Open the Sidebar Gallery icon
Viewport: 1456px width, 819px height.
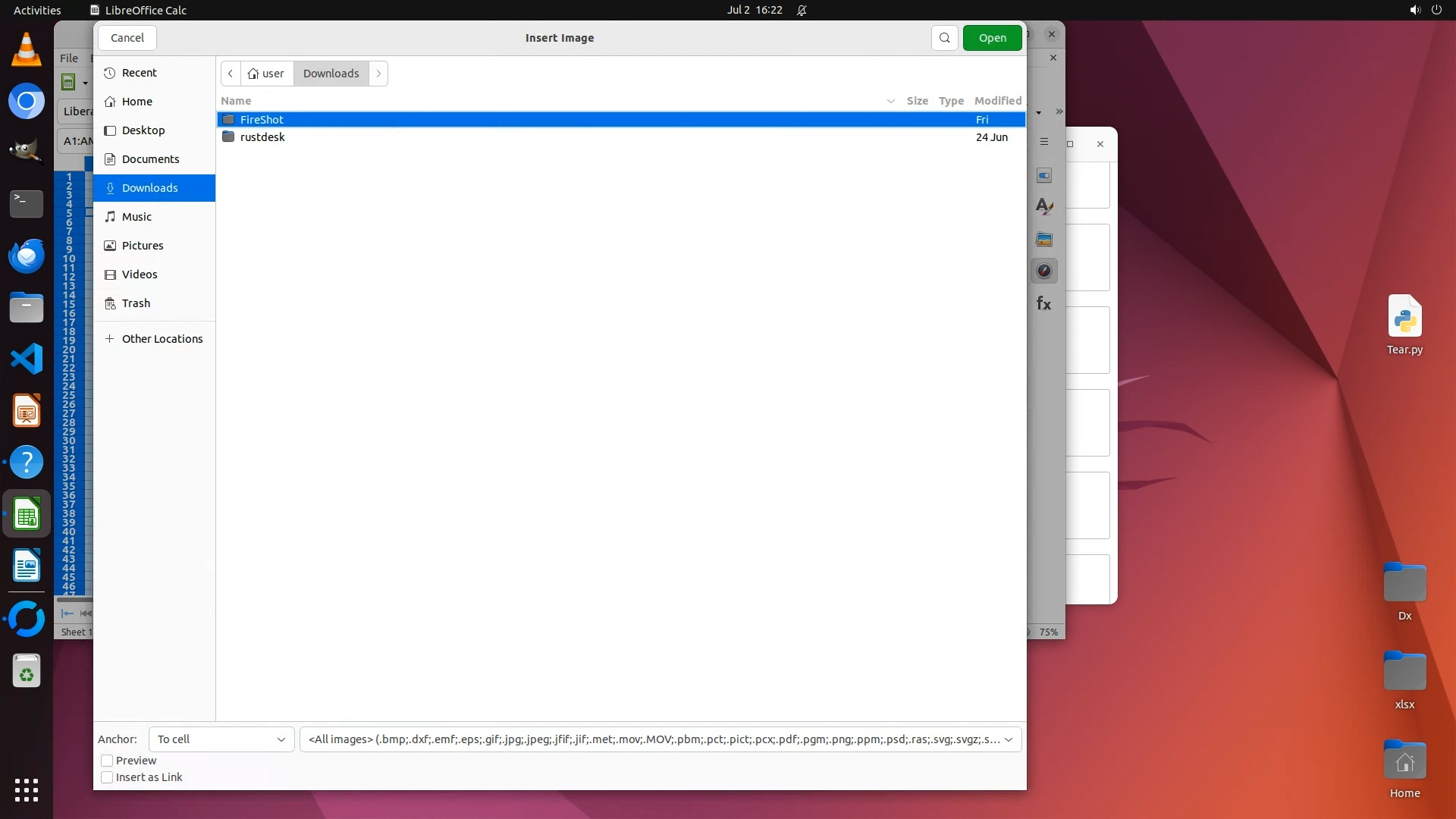tap(1044, 240)
